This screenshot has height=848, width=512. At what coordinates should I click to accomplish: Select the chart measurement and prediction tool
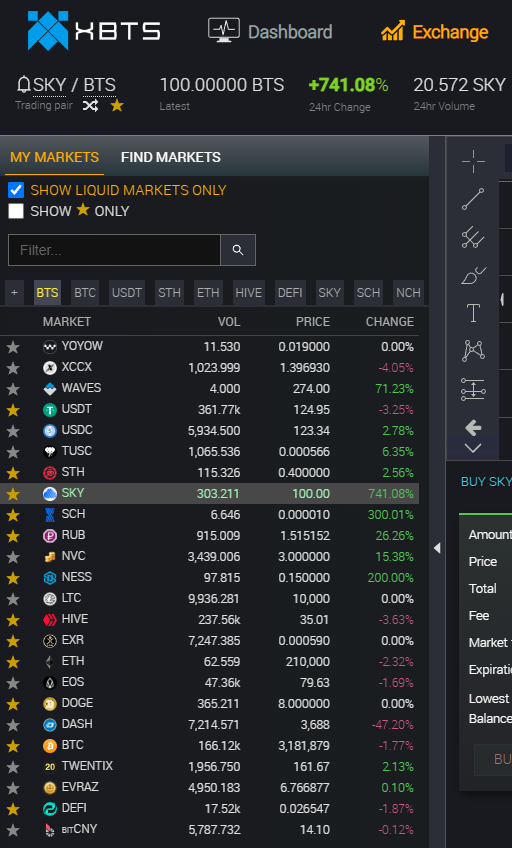coord(473,389)
